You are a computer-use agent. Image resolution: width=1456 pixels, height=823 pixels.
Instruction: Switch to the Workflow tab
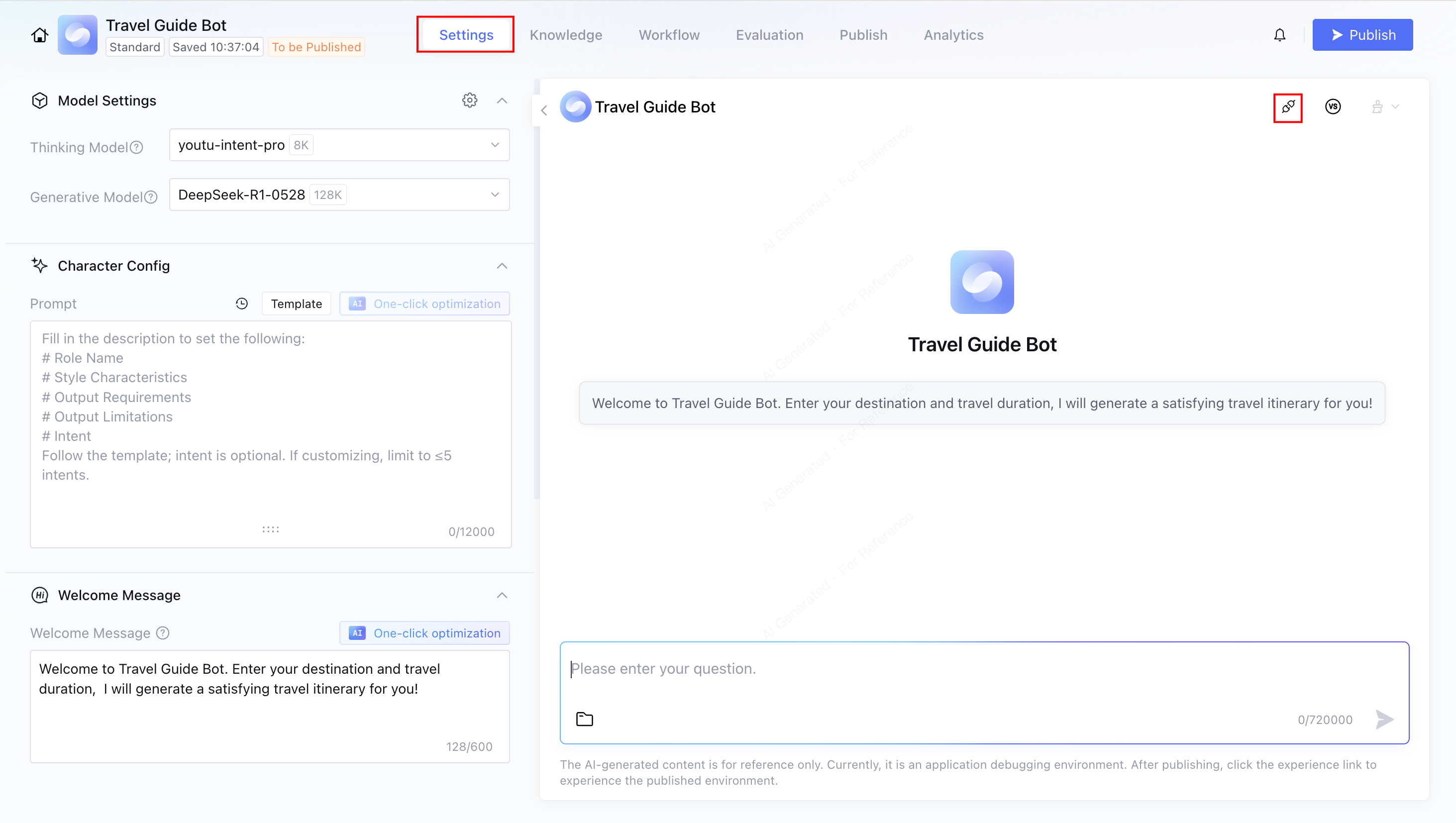pos(669,35)
